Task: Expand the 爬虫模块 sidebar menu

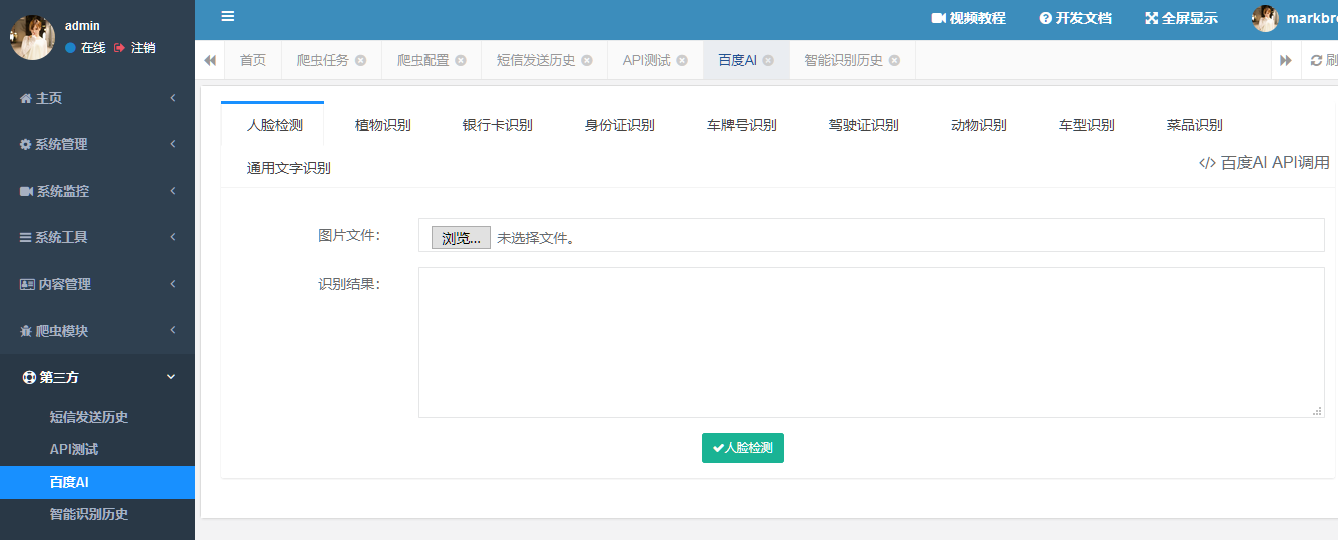Action: 97,331
